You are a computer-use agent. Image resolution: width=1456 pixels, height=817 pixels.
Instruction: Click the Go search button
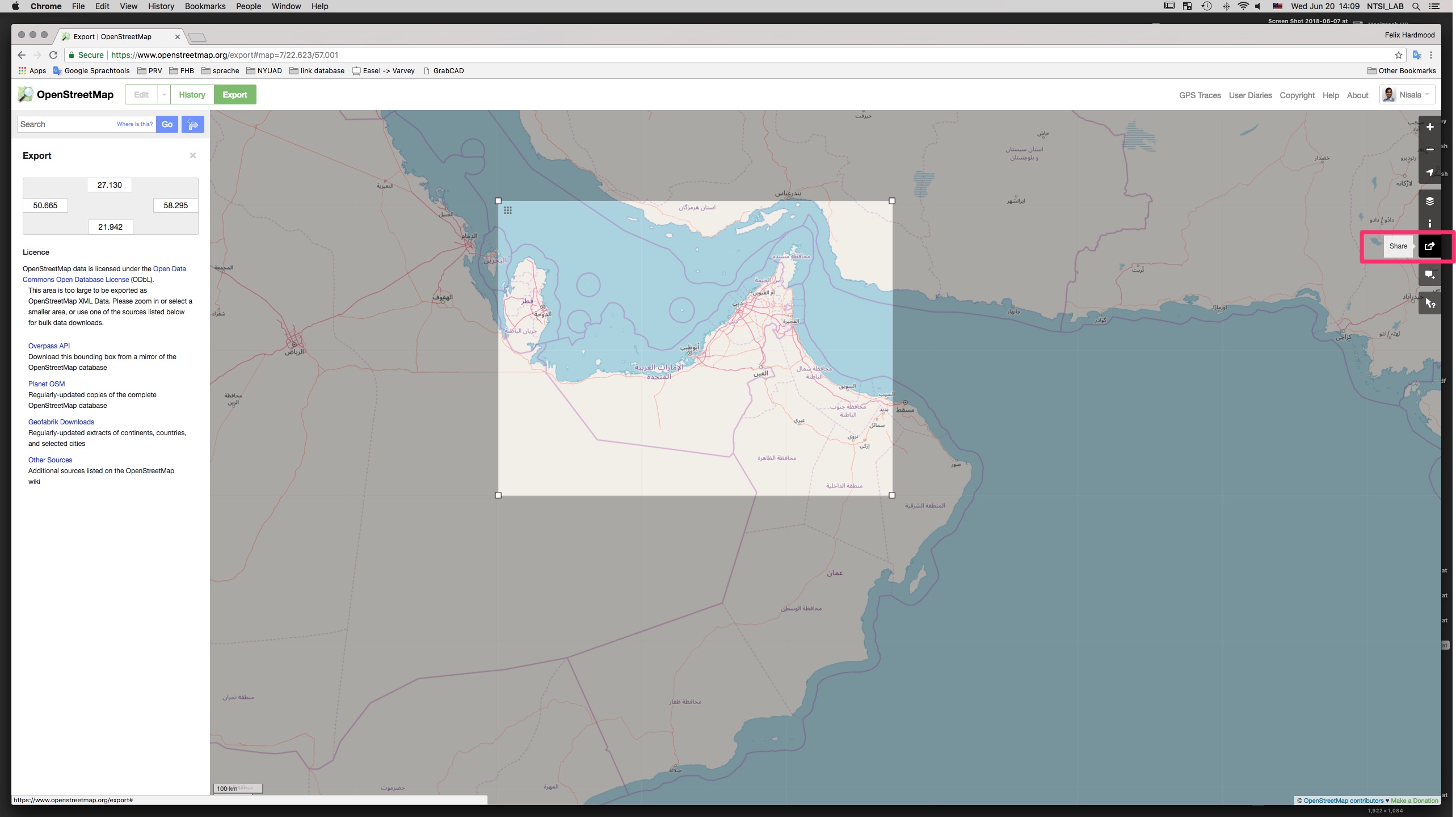tap(167, 124)
